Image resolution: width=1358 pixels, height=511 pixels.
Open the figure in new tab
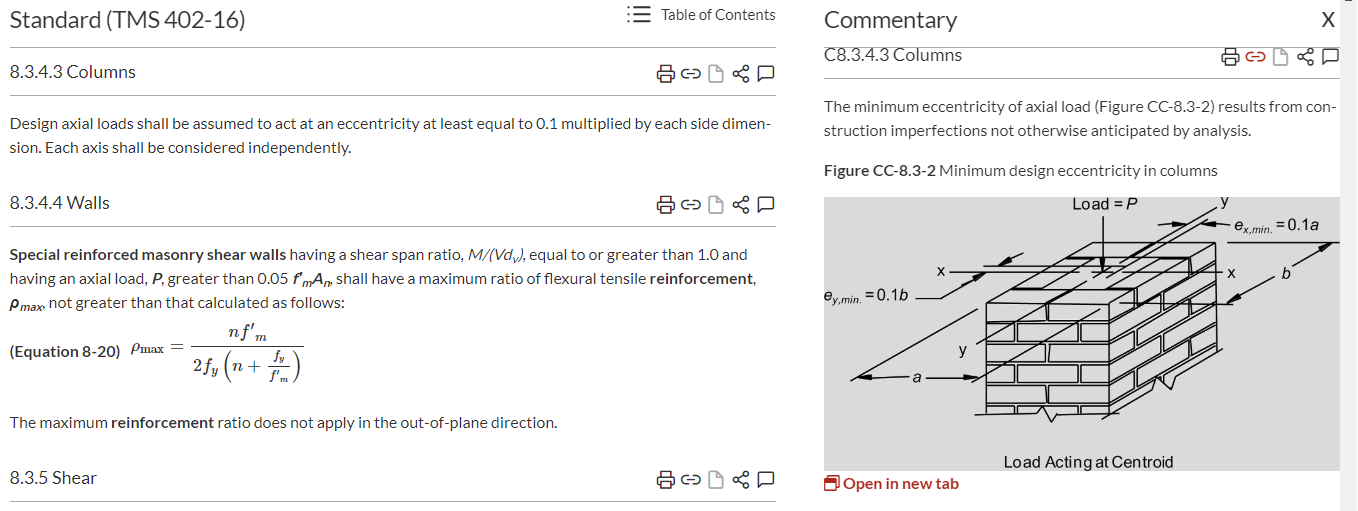(x=892, y=484)
